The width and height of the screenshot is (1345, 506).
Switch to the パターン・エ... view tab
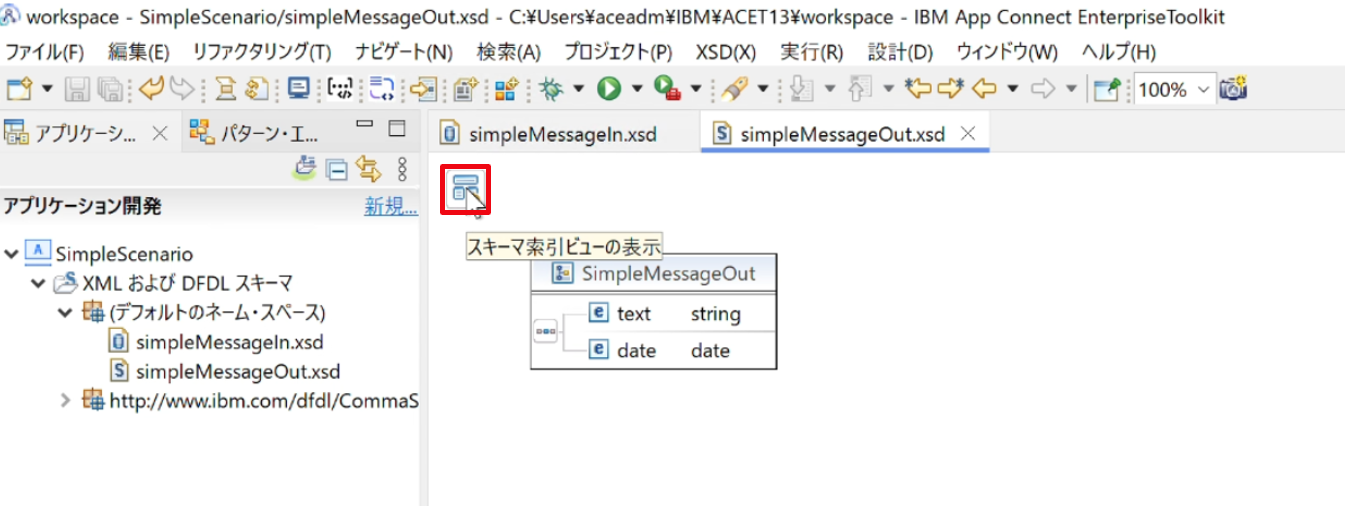tap(255, 133)
